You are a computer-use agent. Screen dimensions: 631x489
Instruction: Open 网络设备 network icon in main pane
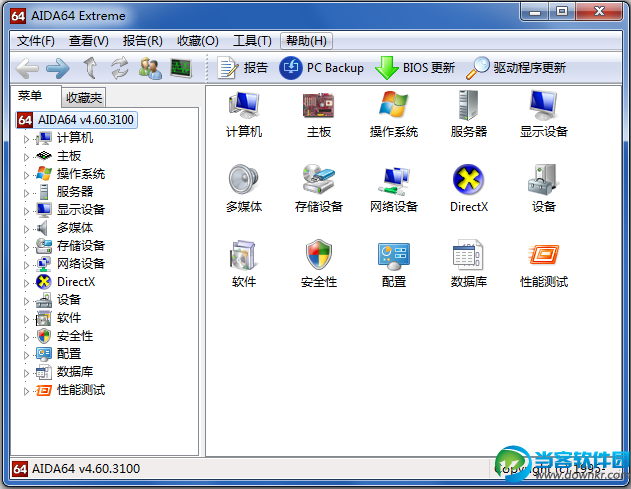394,188
